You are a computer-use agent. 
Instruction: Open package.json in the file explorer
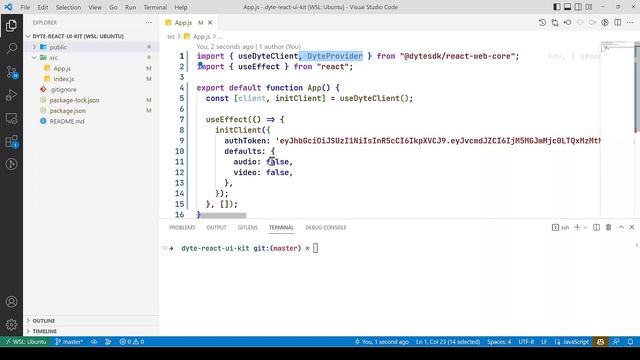click(x=67, y=111)
